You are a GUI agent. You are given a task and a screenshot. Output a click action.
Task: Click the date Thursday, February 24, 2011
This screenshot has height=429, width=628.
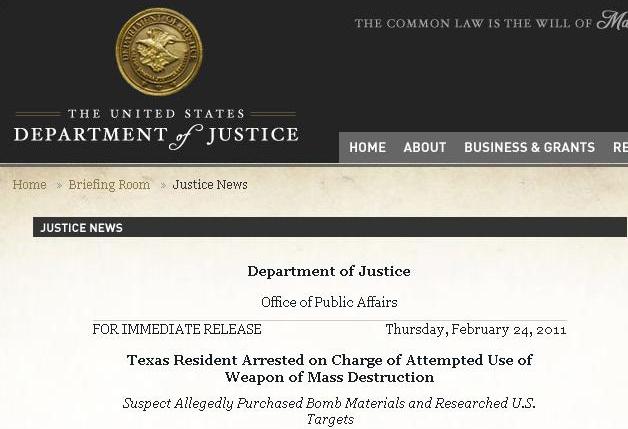(x=475, y=329)
